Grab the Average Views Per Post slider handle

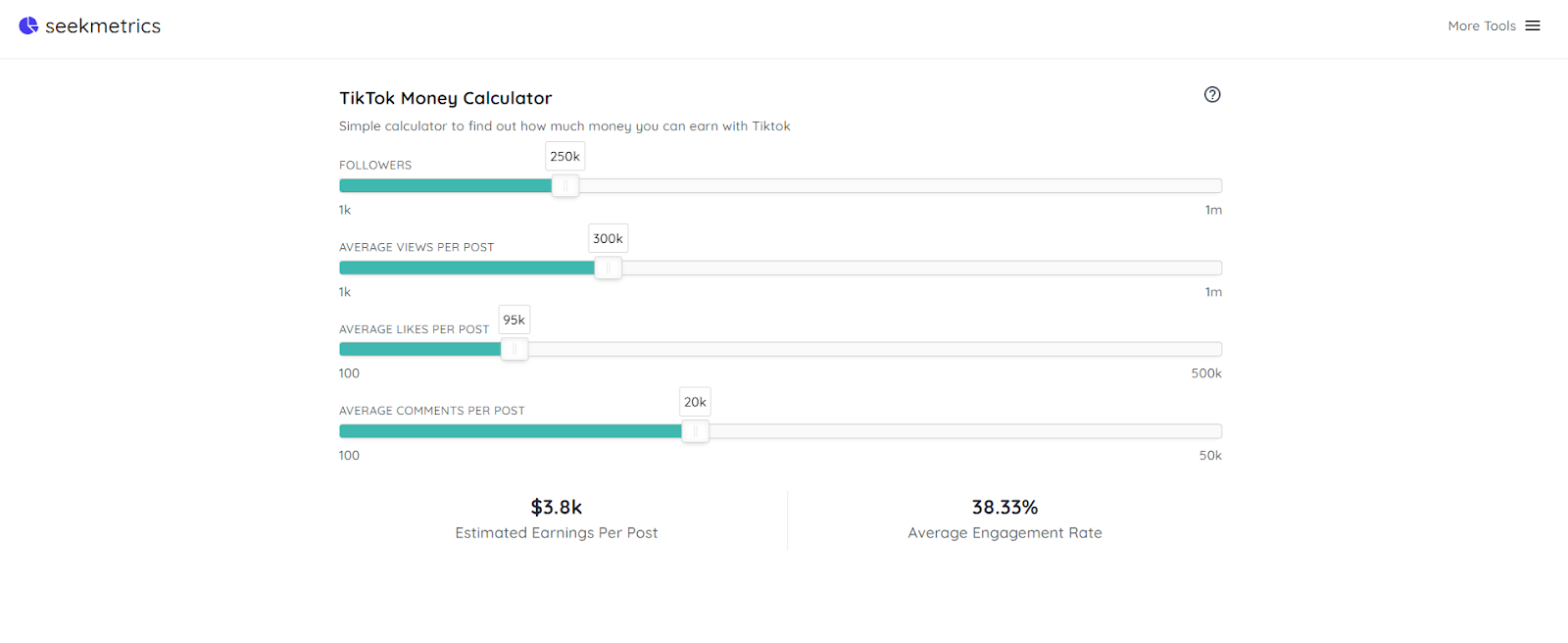point(608,268)
